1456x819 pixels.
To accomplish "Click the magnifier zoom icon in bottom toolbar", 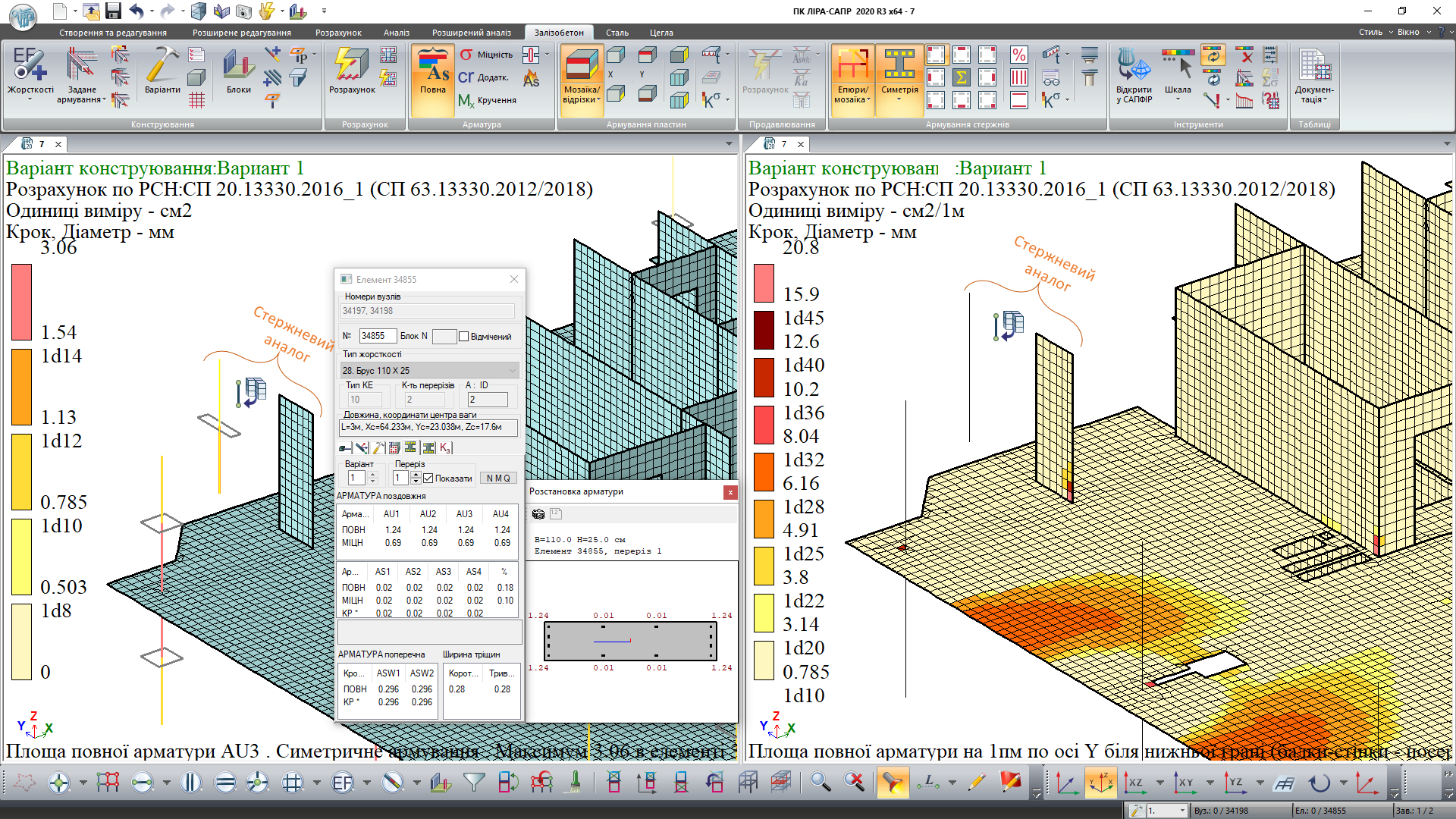I will tap(820, 782).
